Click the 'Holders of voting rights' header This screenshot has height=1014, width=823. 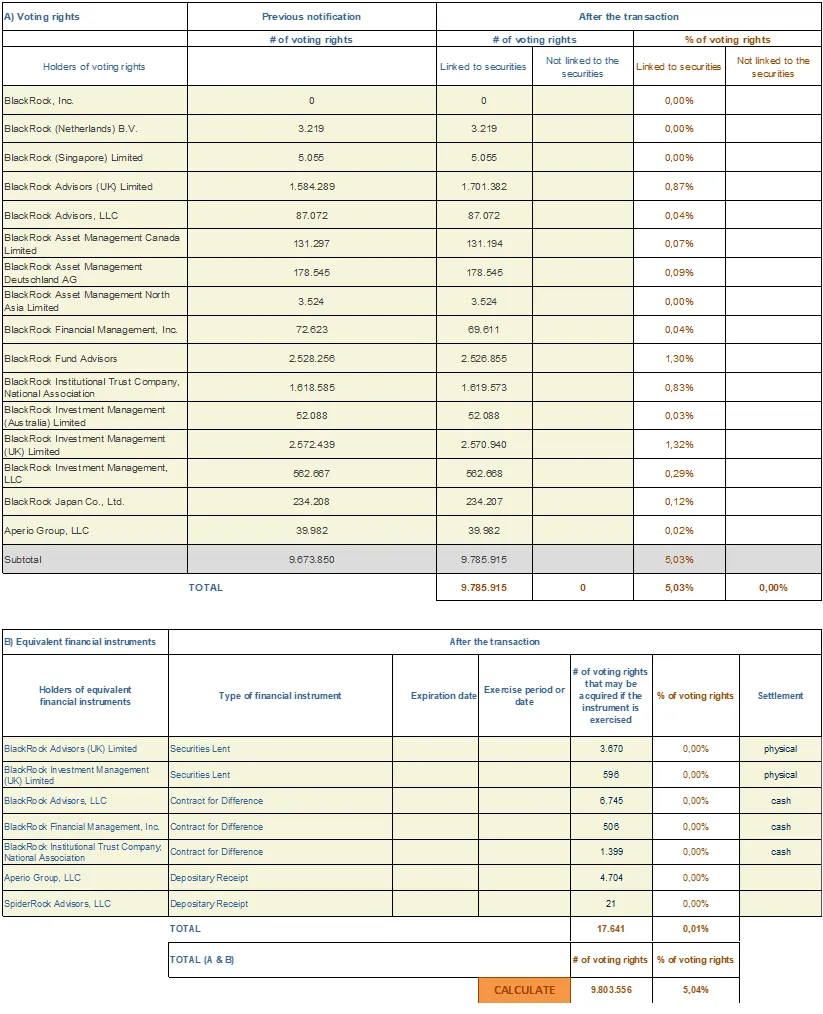pyautogui.click(x=94, y=67)
